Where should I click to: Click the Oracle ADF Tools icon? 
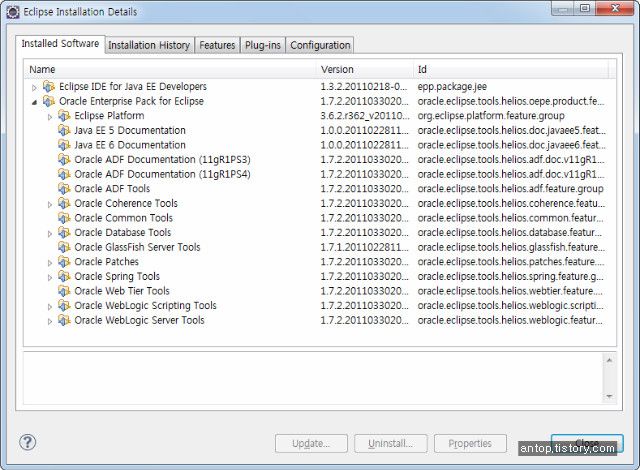coord(64,189)
